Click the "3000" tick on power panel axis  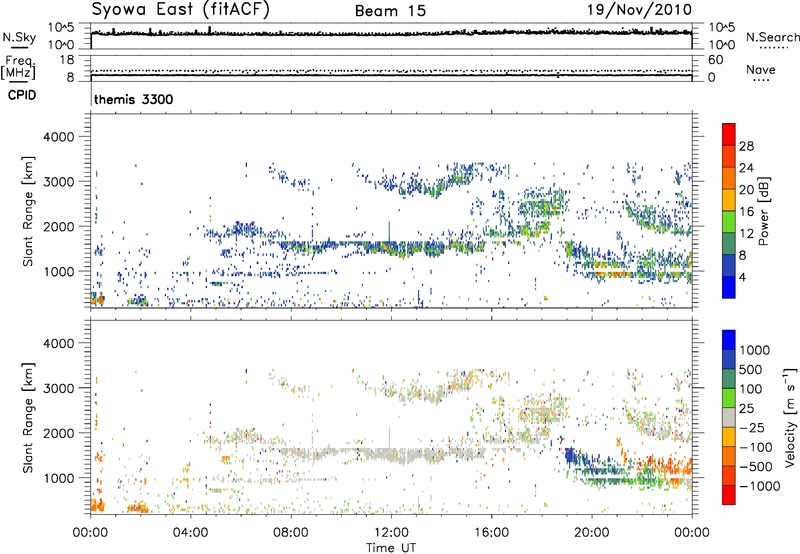[59, 182]
